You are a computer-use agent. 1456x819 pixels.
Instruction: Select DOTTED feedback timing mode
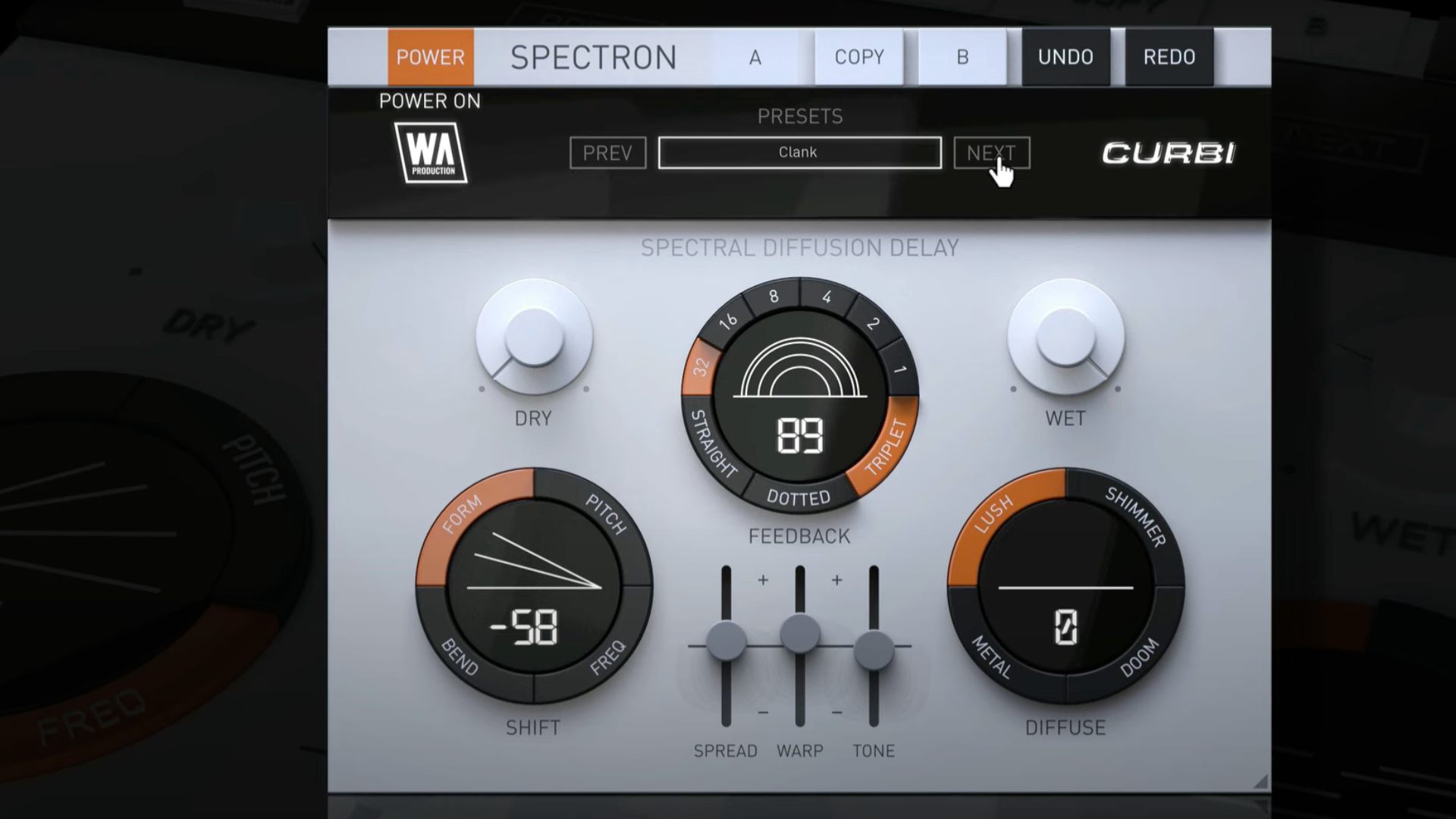point(799,497)
